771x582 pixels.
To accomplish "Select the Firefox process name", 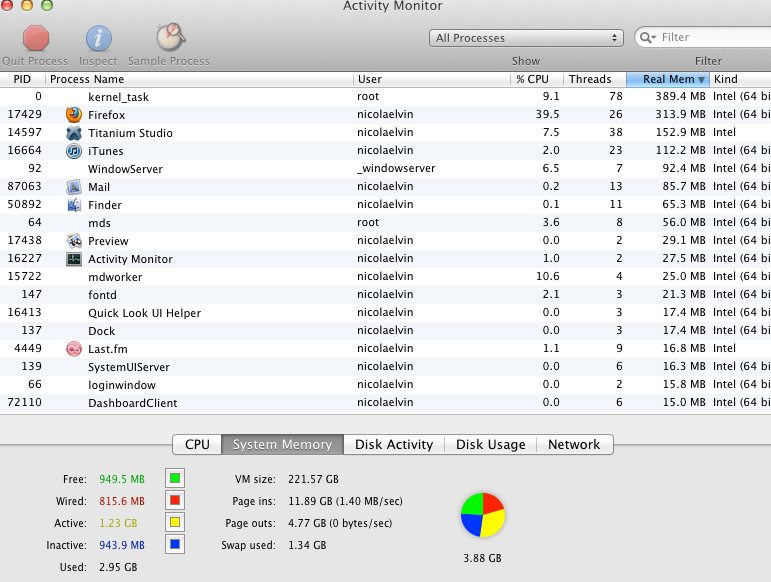I will click(x=106, y=115).
